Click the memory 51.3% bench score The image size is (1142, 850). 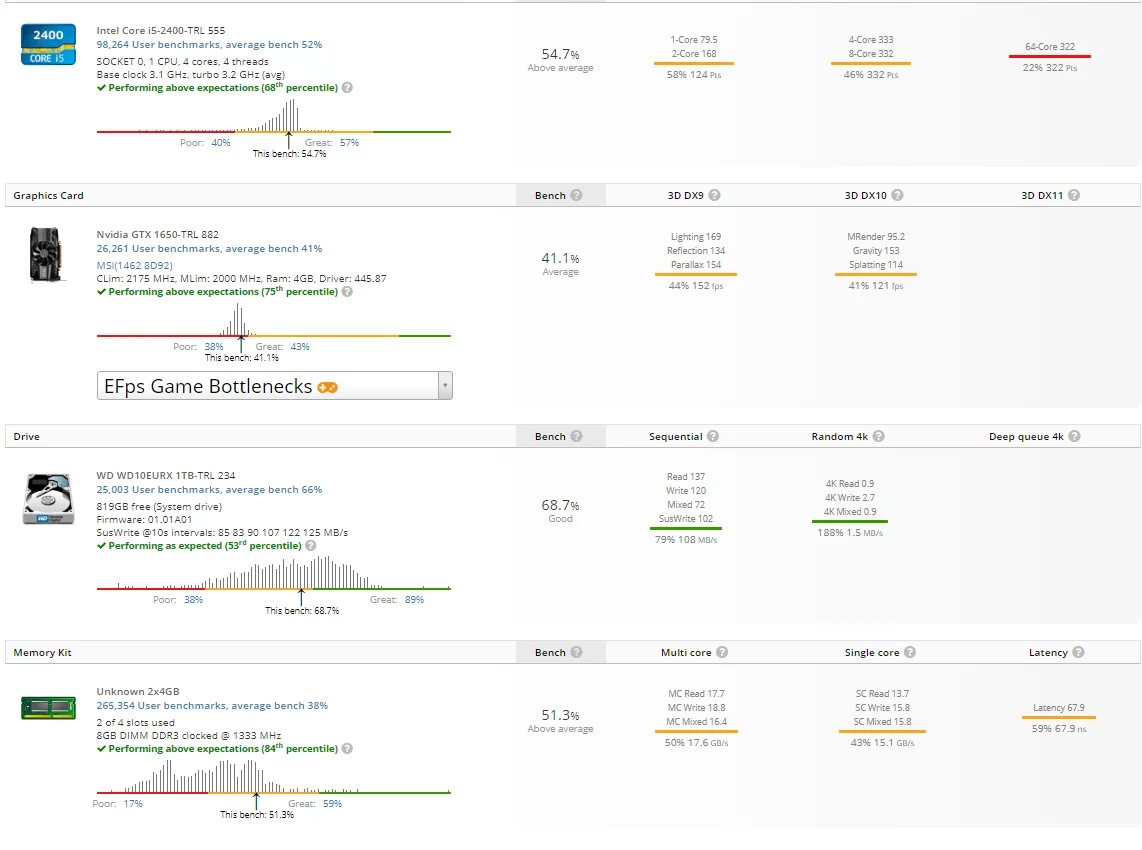pyautogui.click(x=560, y=715)
